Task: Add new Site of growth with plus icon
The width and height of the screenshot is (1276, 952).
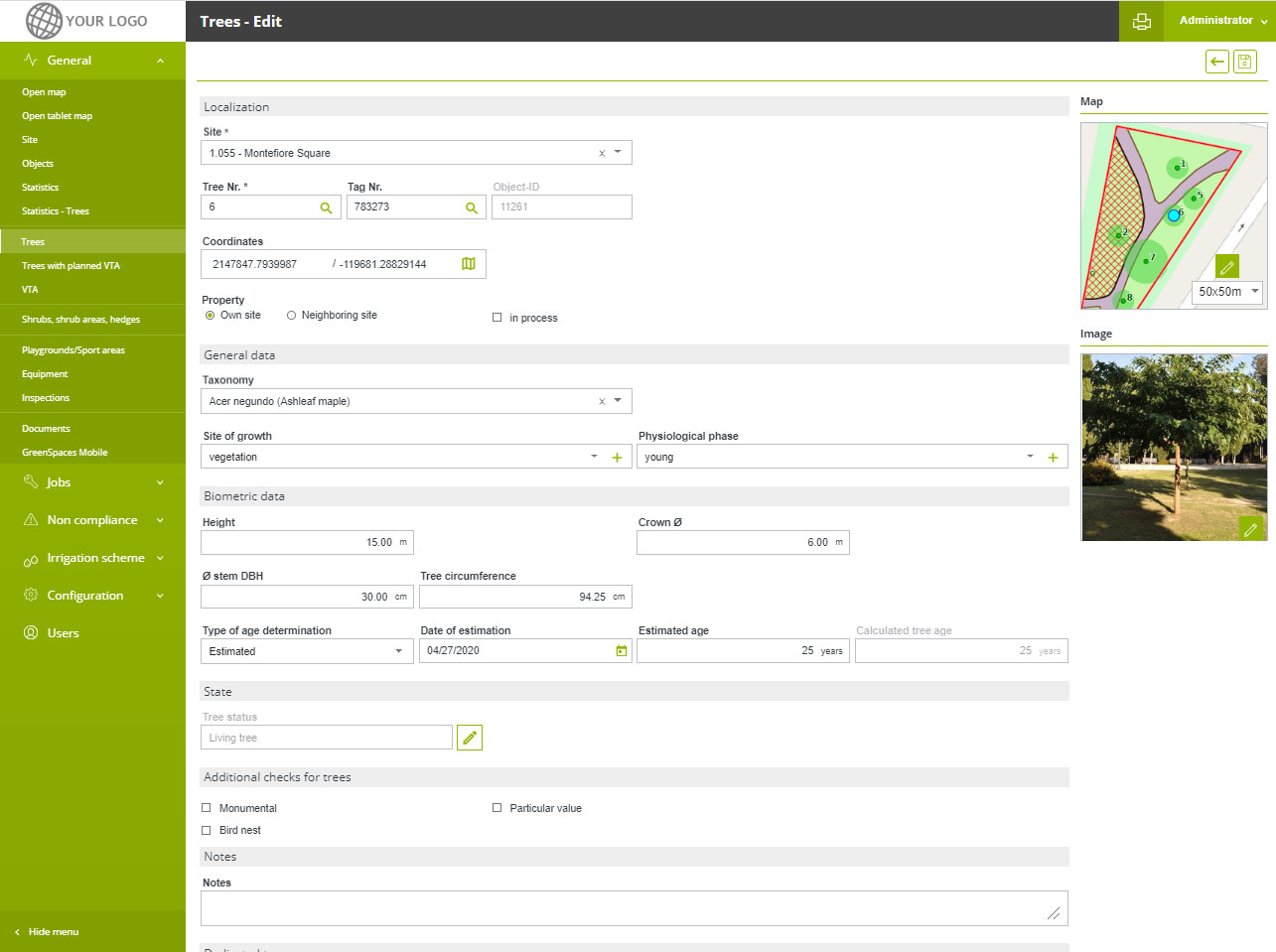Action: pos(617,458)
